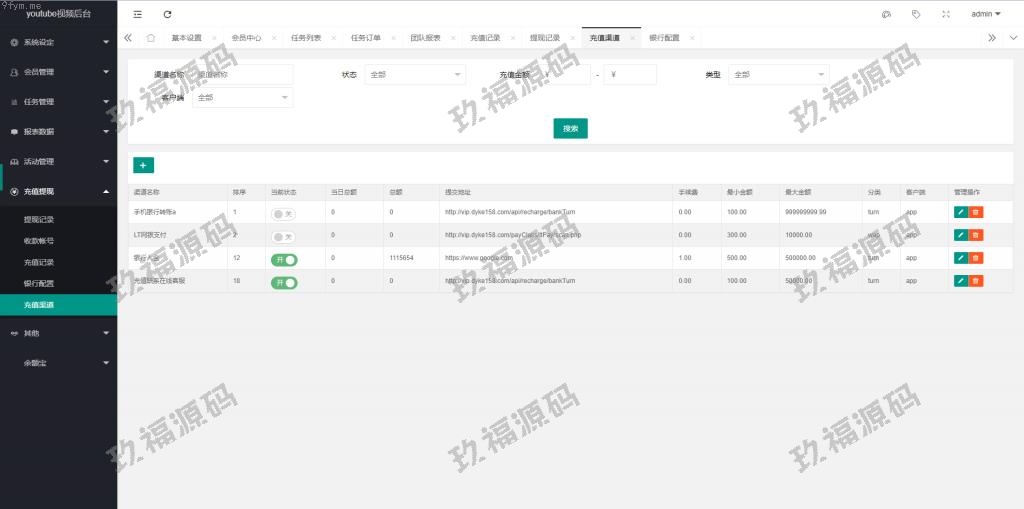Edit the 手机银行转账a channel row

[x=960, y=212]
